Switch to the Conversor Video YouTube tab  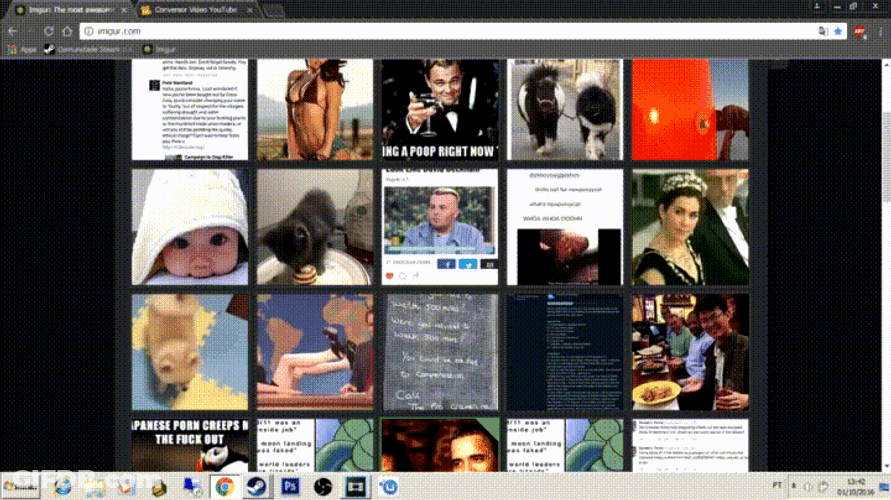[x=196, y=10]
